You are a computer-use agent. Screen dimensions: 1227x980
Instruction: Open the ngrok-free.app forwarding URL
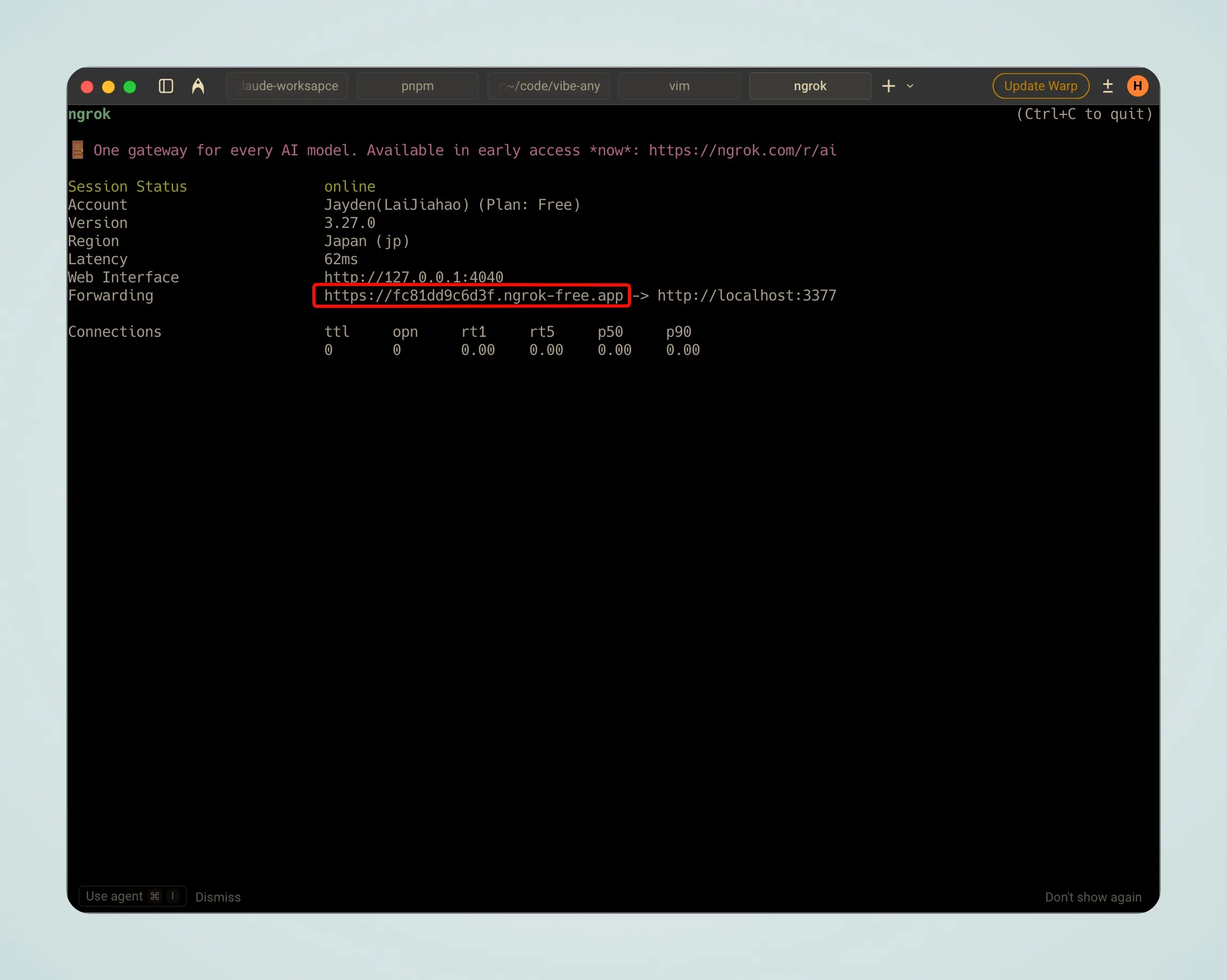coord(473,296)
